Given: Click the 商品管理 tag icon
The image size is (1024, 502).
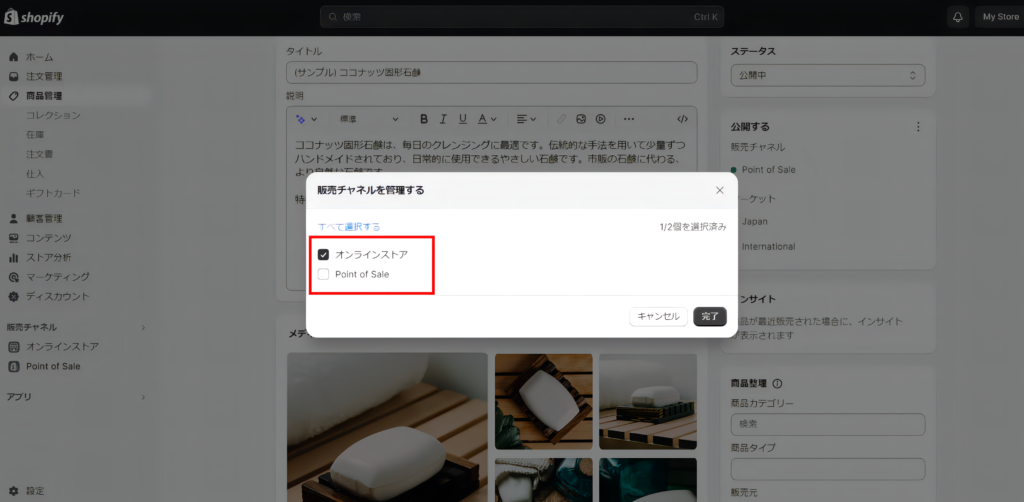Looking at the screenshot, I should 13,96.
